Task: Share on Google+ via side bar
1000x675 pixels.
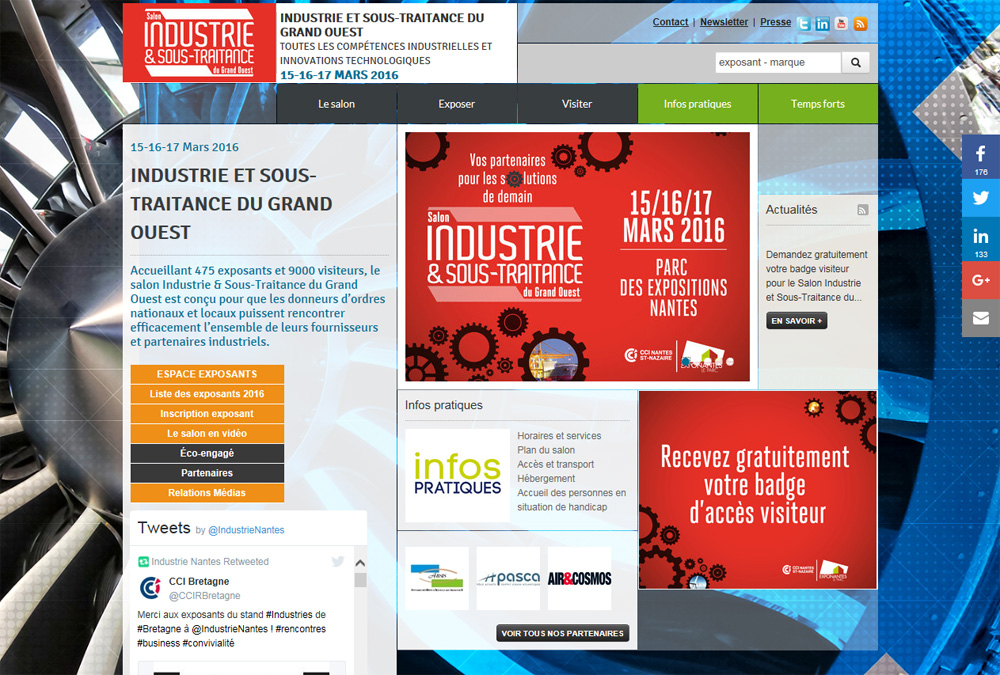Action: pos(981,280)
